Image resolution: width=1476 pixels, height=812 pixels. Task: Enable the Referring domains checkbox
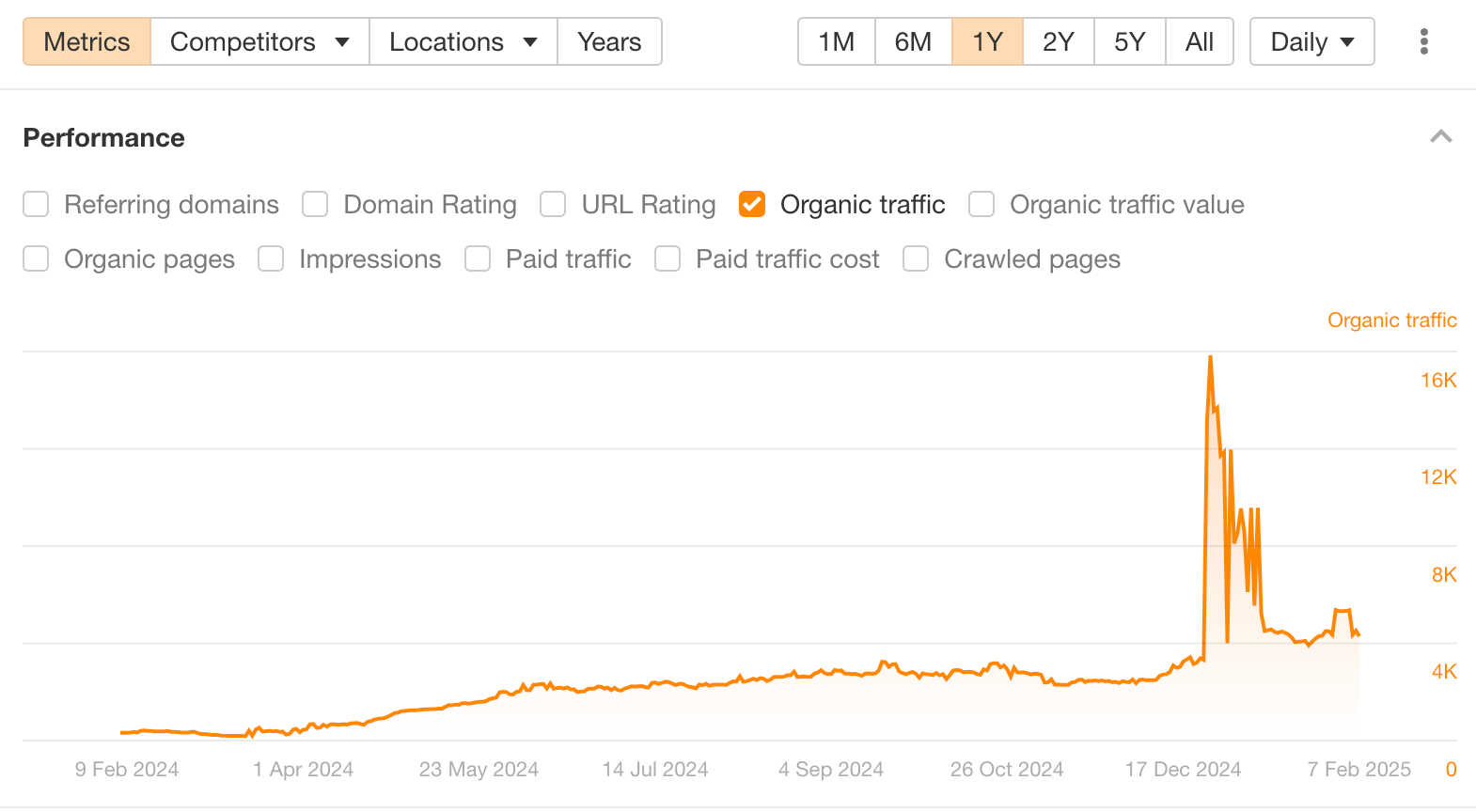36,205
